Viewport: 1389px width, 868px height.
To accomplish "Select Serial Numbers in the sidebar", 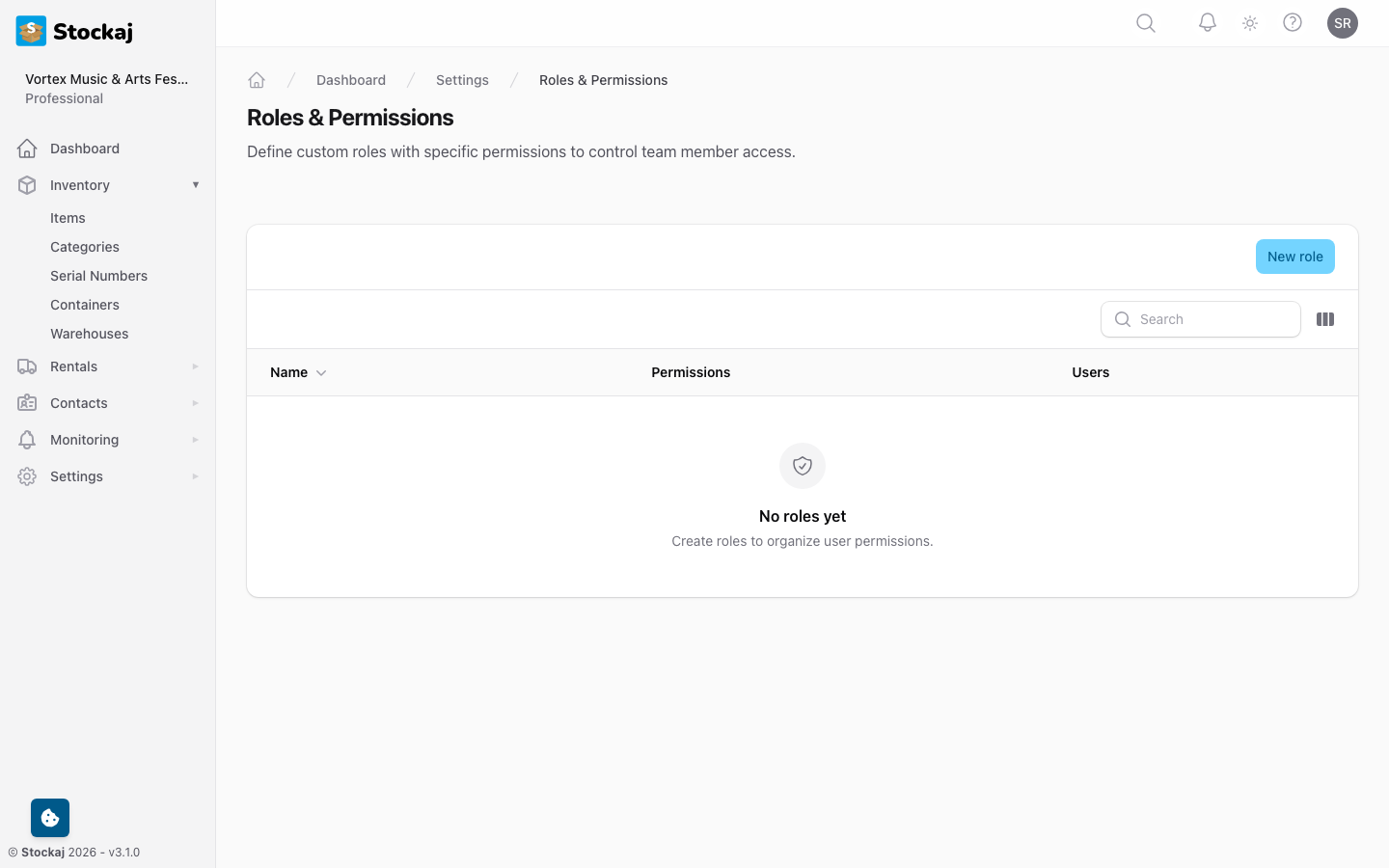I will click(98, 276).
